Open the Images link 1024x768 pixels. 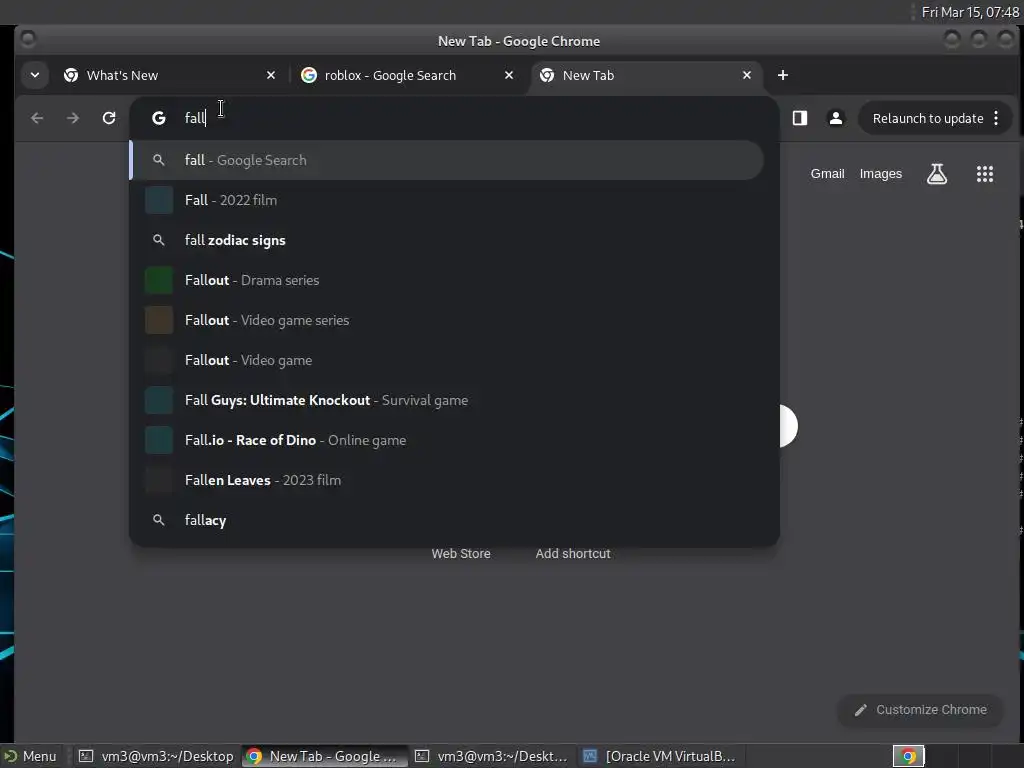coord(880,174)
